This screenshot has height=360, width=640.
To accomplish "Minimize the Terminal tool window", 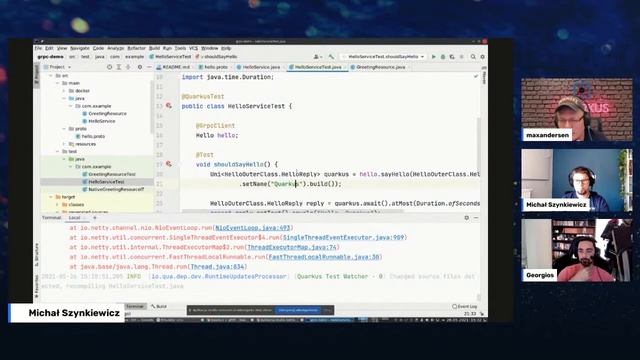I will point(476,218).
